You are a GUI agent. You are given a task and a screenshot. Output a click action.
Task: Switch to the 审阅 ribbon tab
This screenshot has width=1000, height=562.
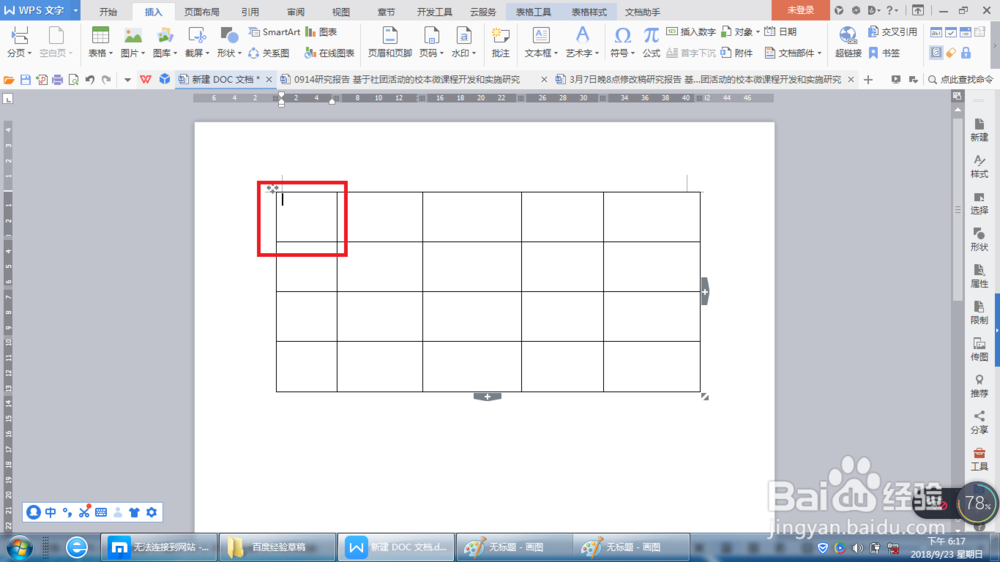pos(295,11)
